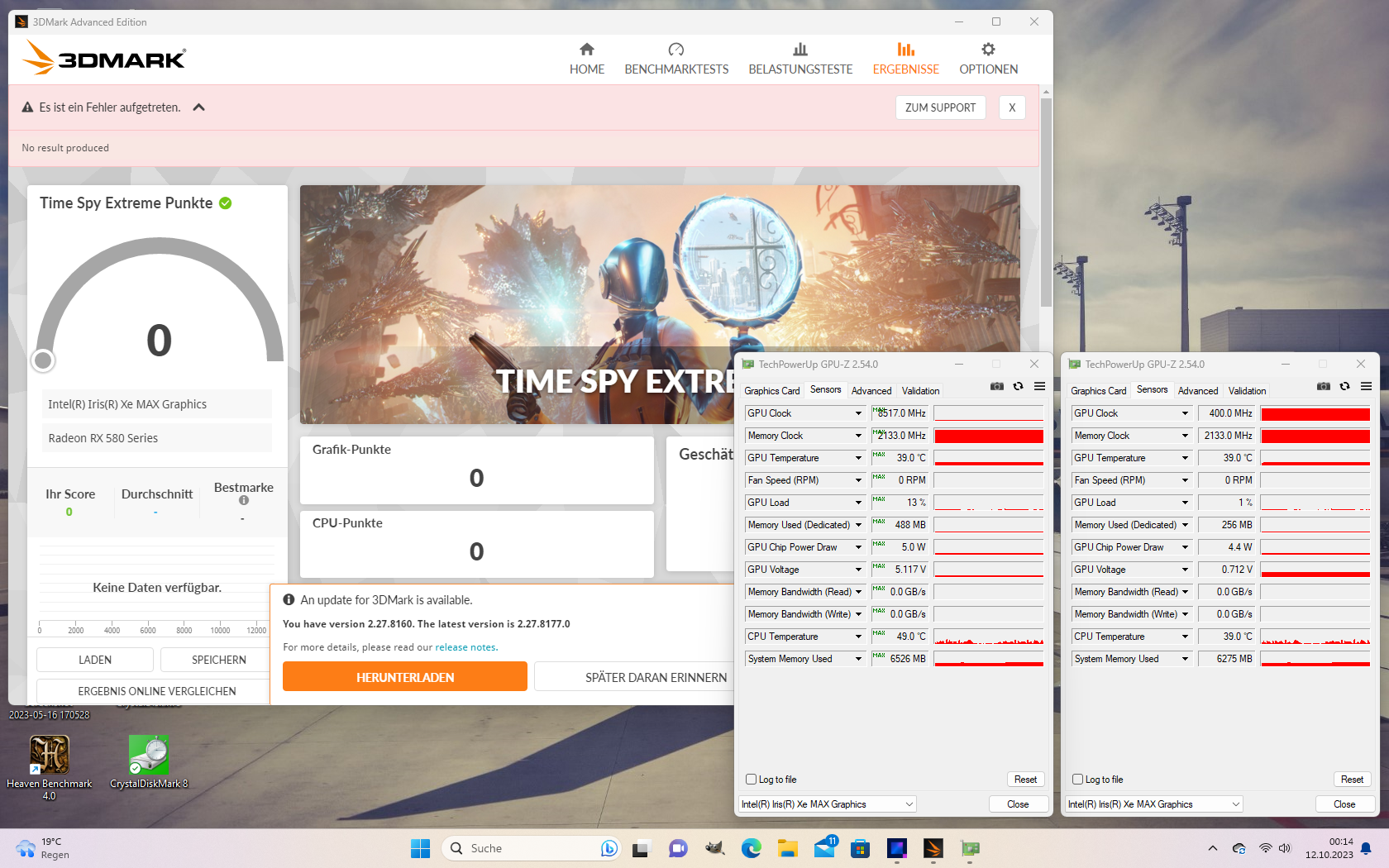Open GPU Temperature dropdown in left GPU-Z
Image resolution: width=1389 pixels, height=868 pixels.
click(x=857, y=458)
